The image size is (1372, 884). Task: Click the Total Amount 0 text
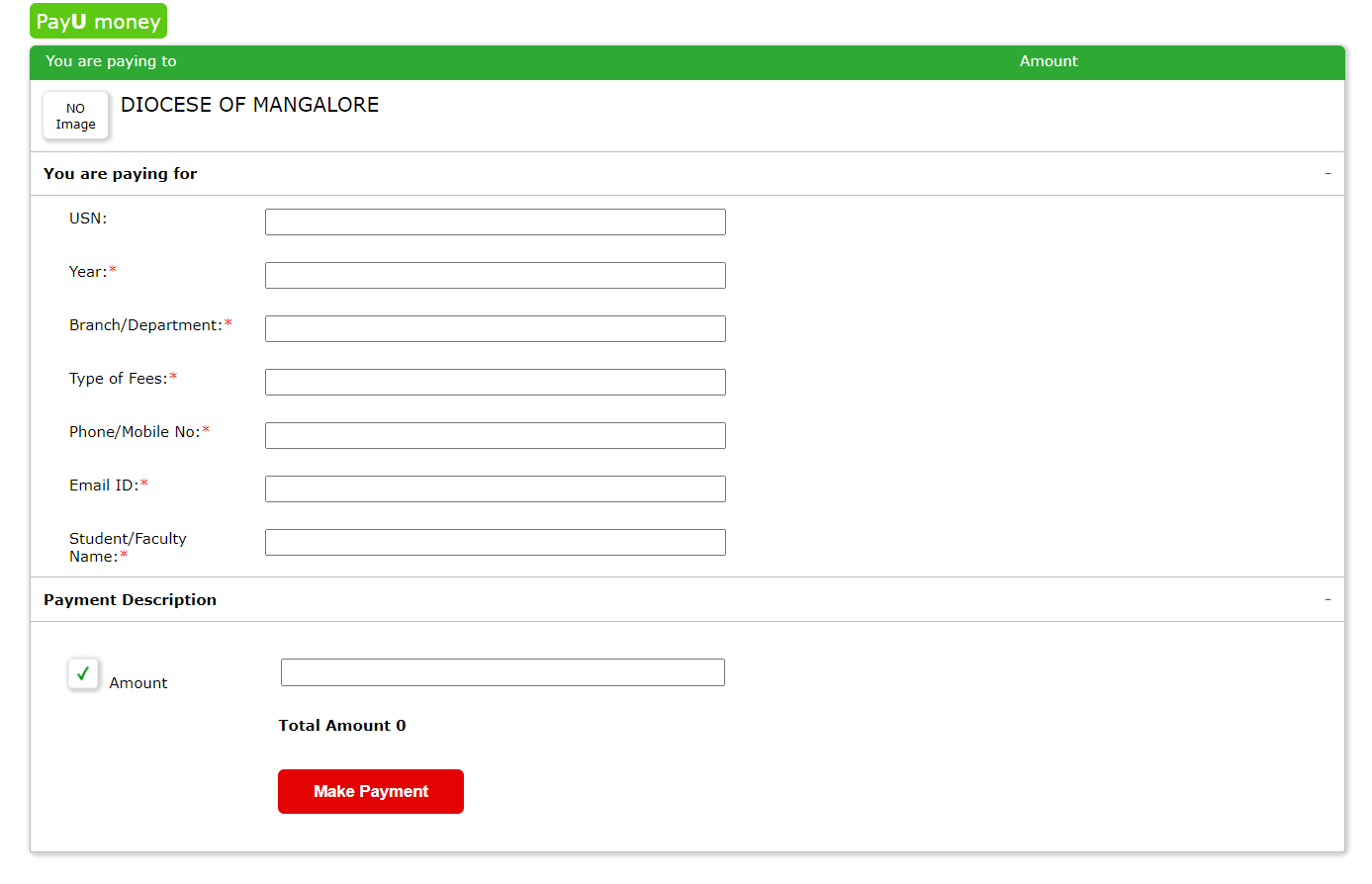coord(342,726)
